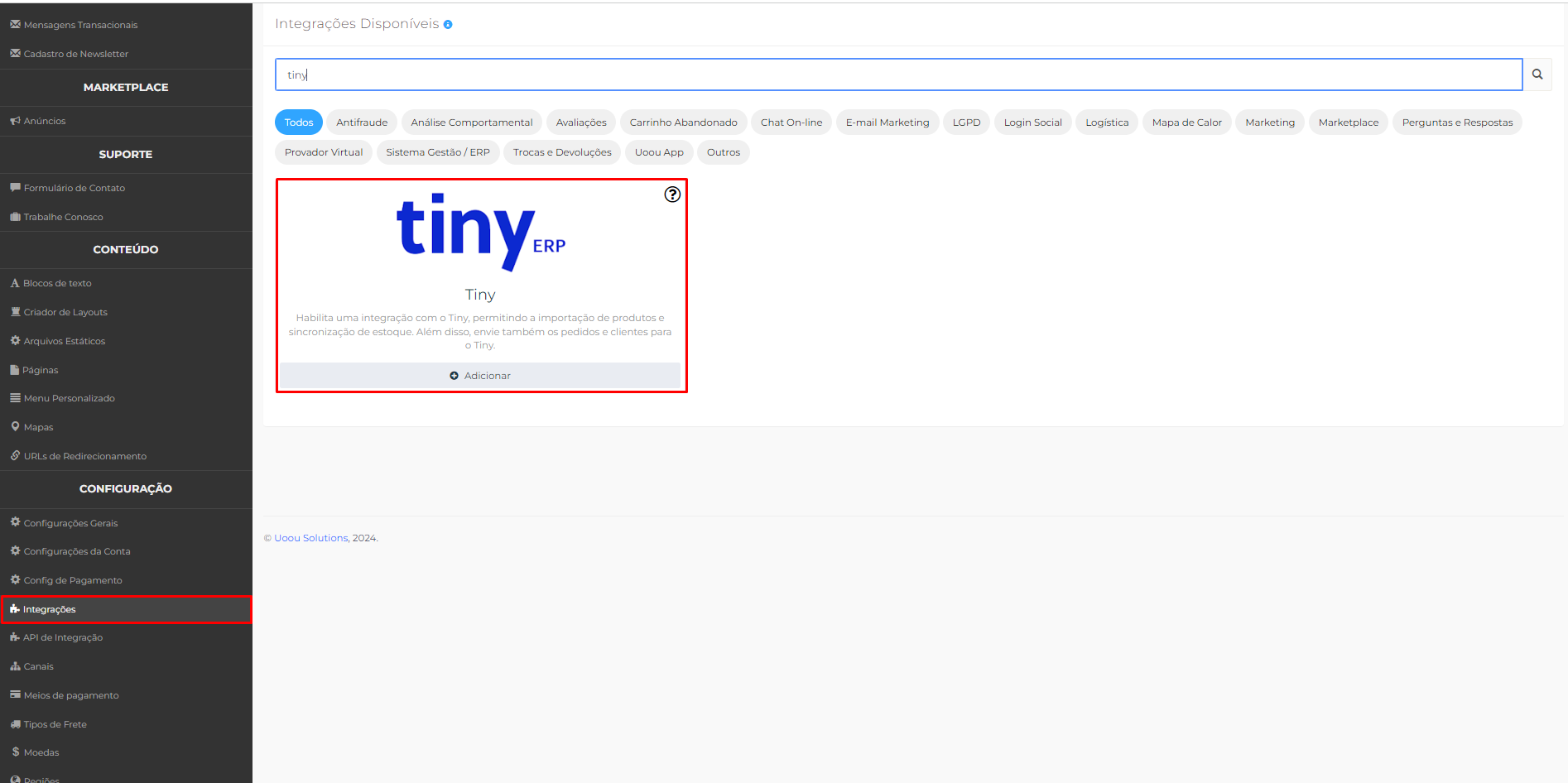Open Meios de pagamento
This screenshot has height=783, width=1568.
(126, 695)
